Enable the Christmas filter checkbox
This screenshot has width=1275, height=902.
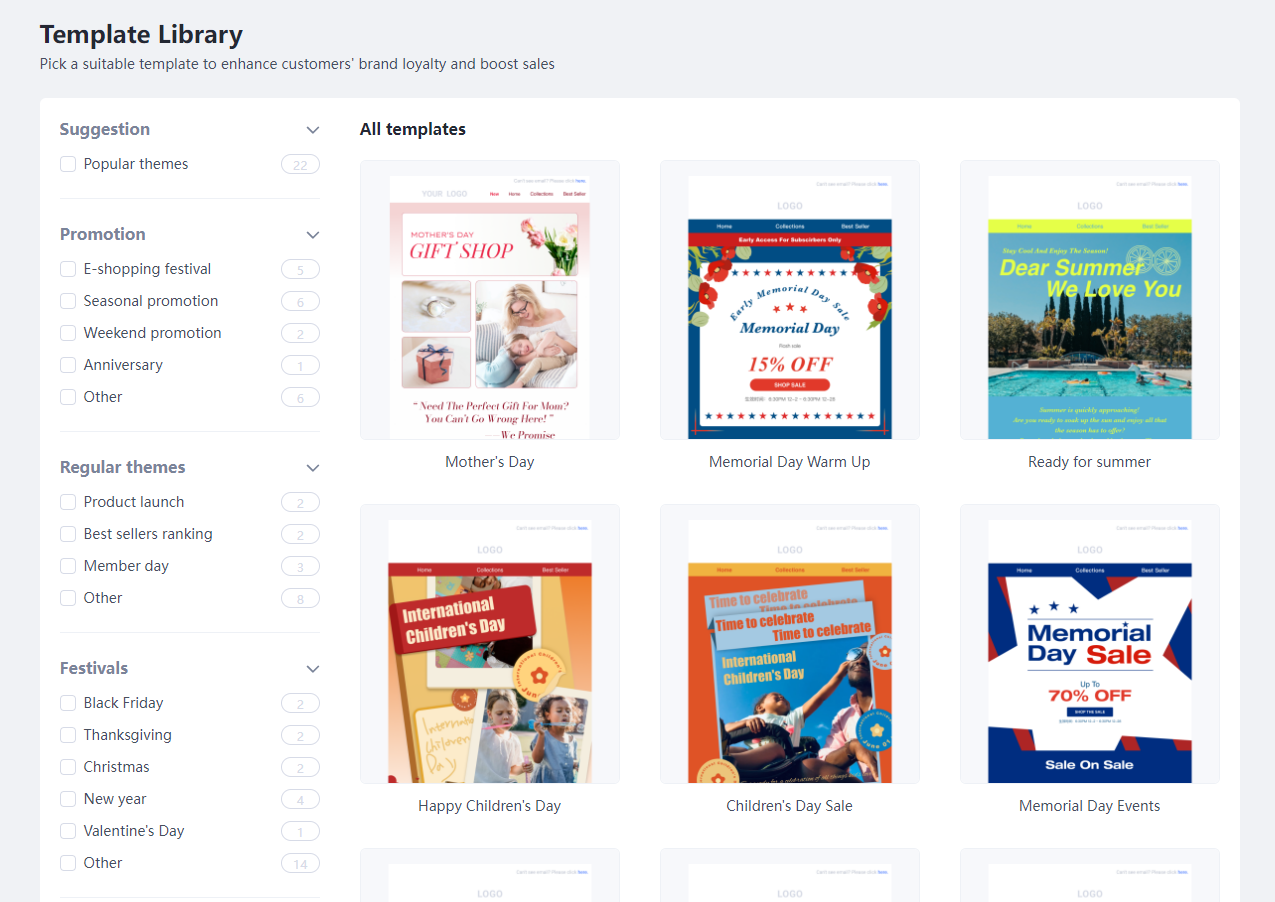(x=68, y=767)
